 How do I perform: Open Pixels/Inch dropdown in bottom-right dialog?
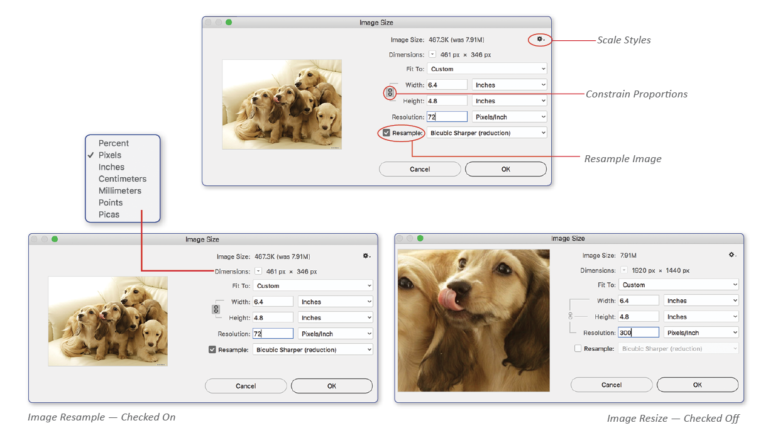point(701,332)
